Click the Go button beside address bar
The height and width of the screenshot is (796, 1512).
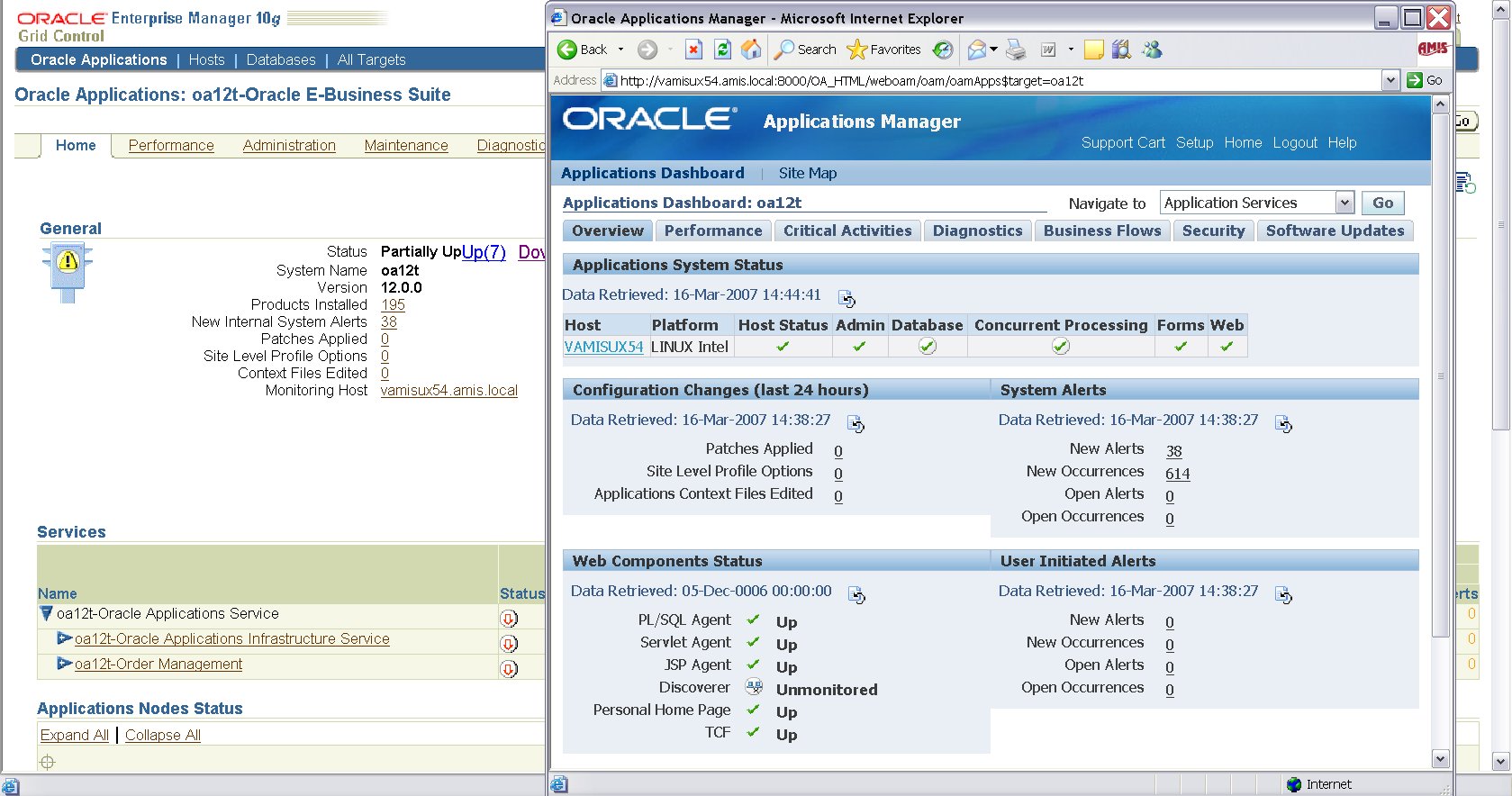(1426, 80)
